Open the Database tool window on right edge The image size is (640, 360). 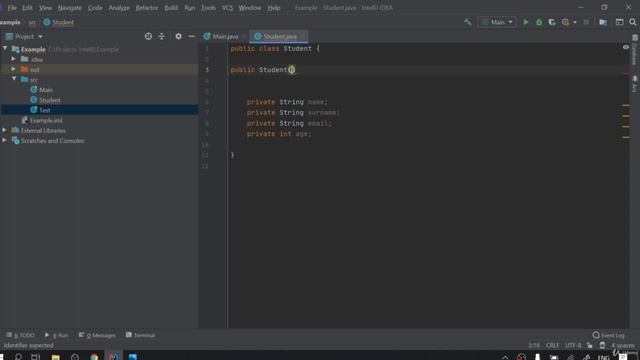[635, 50]
